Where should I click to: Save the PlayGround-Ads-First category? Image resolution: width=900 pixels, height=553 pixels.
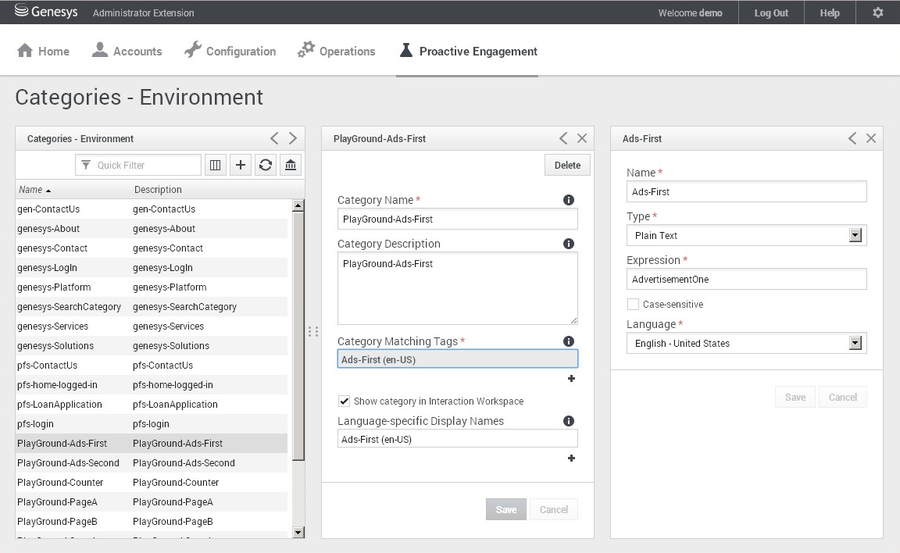point(506,509)
